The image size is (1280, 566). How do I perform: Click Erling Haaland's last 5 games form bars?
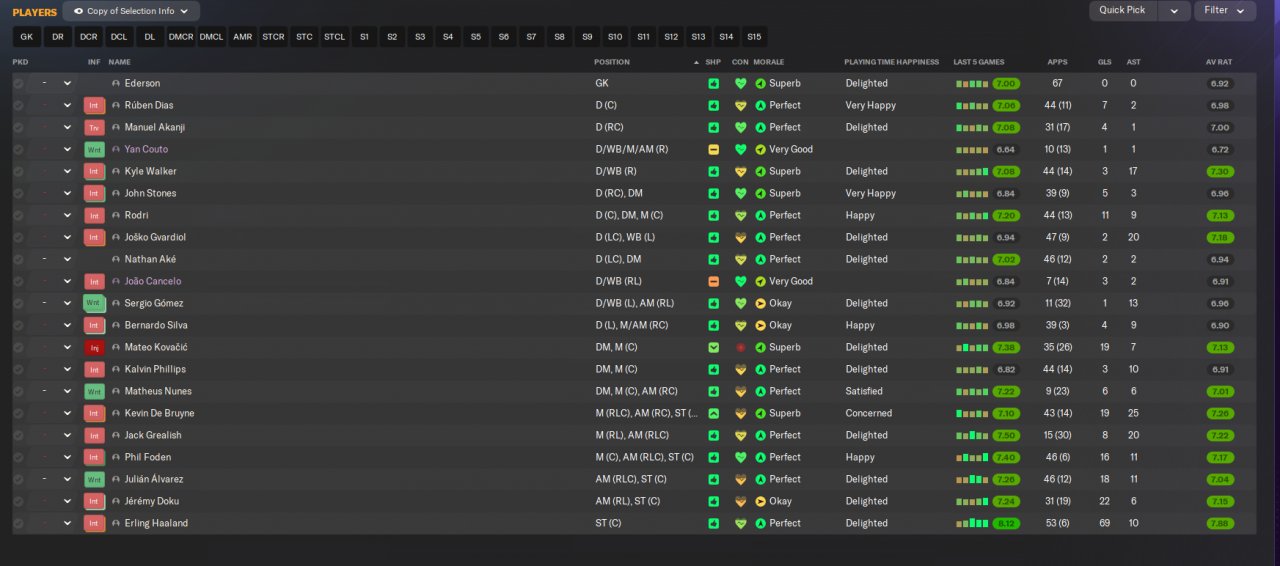coord(972,523)
